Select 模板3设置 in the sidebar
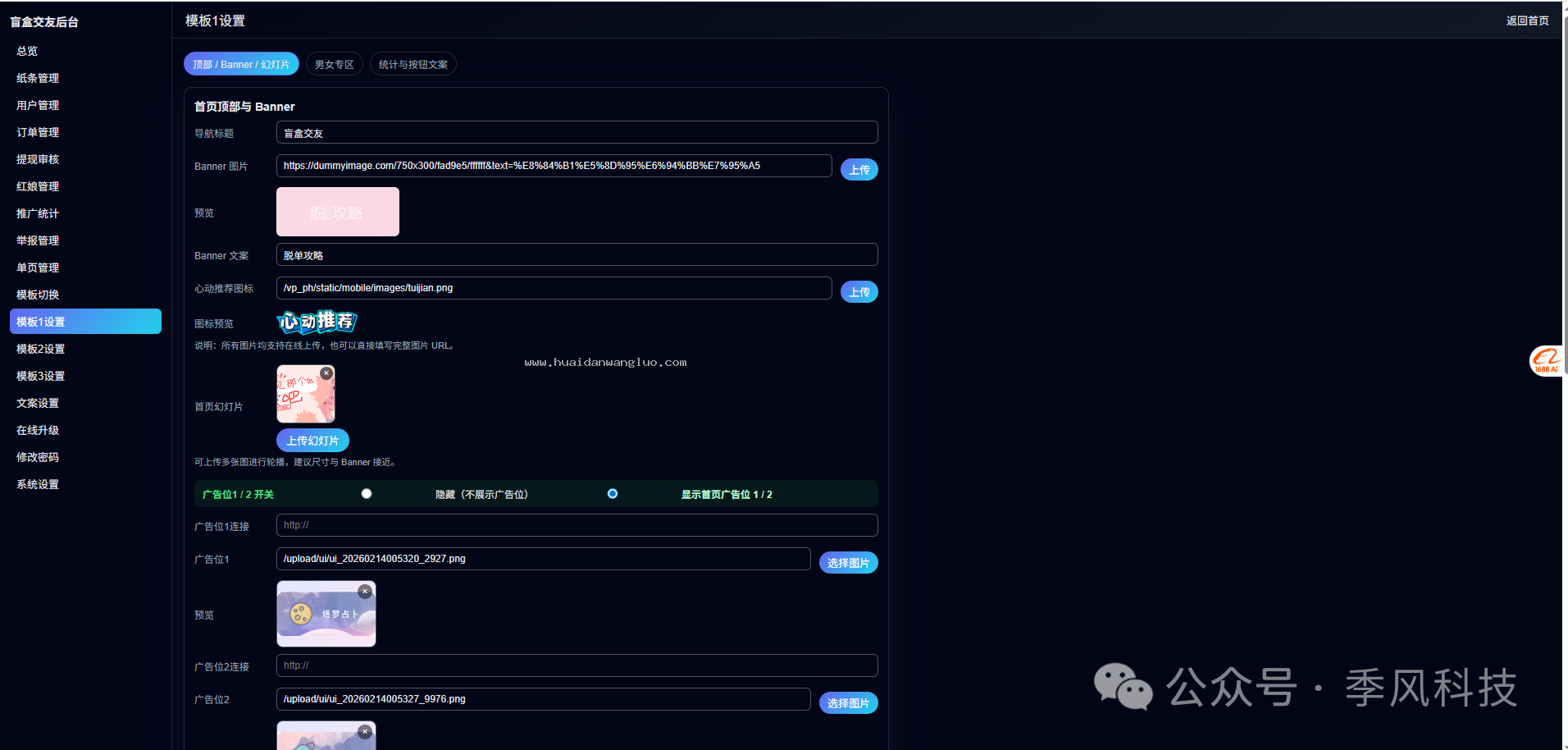 [x=85, y=376]
